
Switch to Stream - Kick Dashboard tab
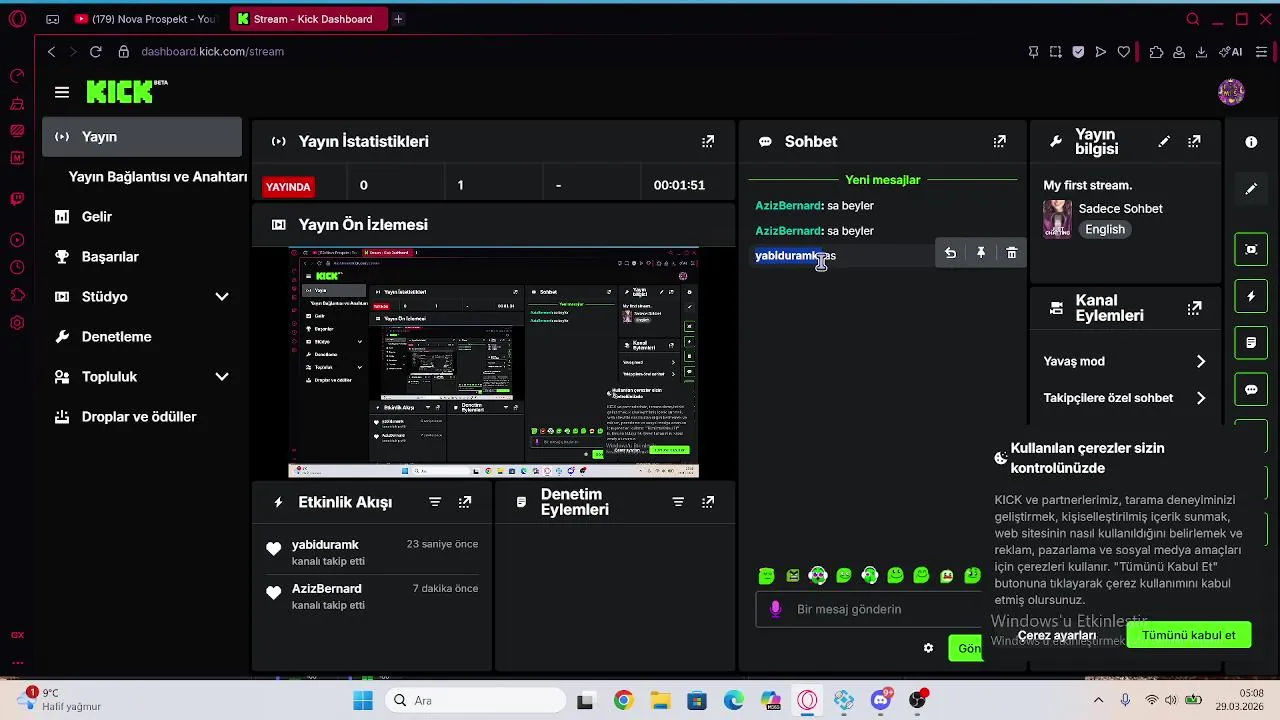click(x=308, y=19)
